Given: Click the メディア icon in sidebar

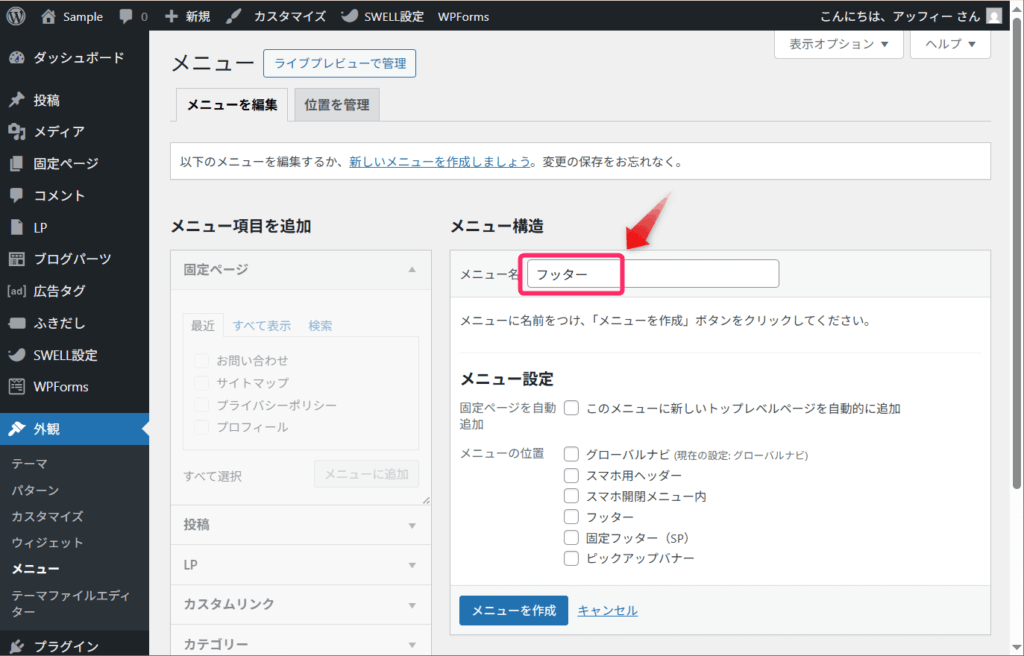Looking at the screenshot, I should 17,131.
